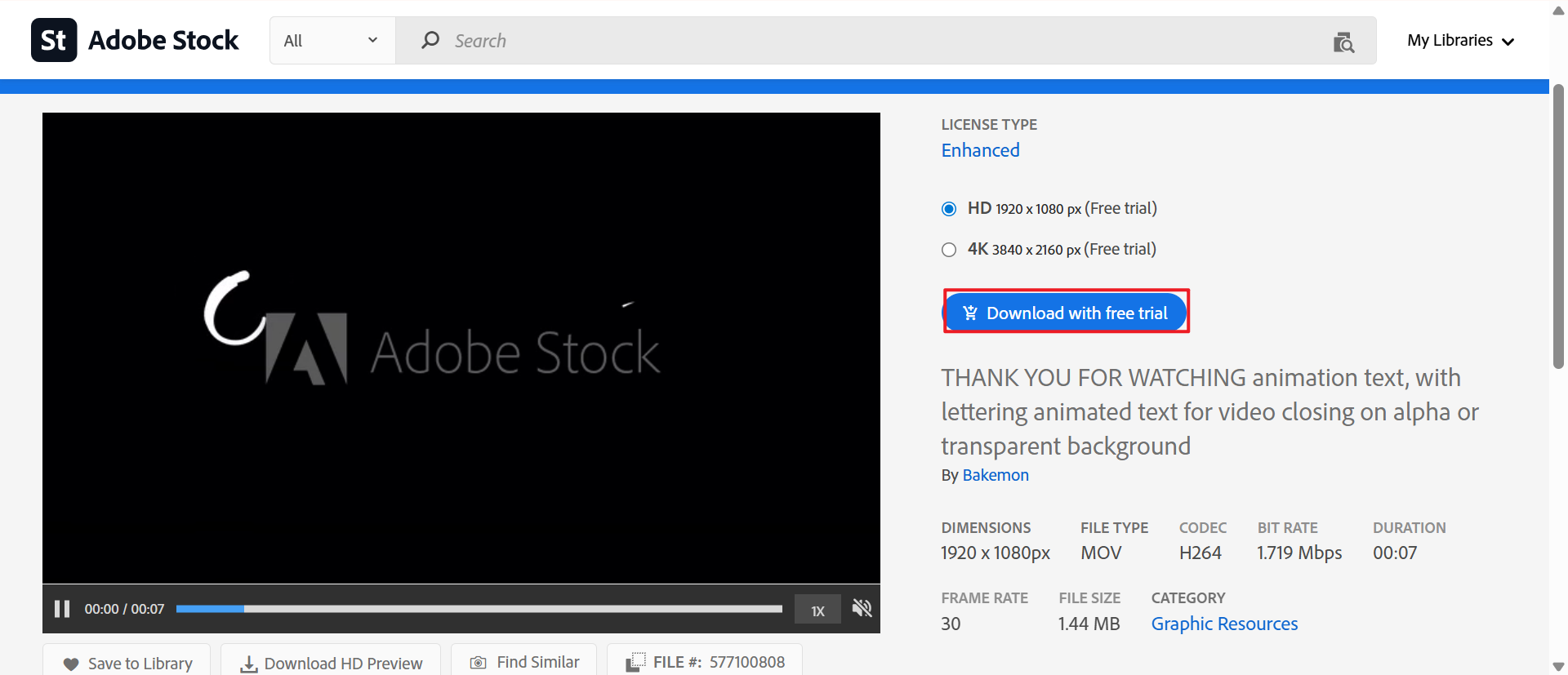Click the video preview area

[x=461, y=348]
